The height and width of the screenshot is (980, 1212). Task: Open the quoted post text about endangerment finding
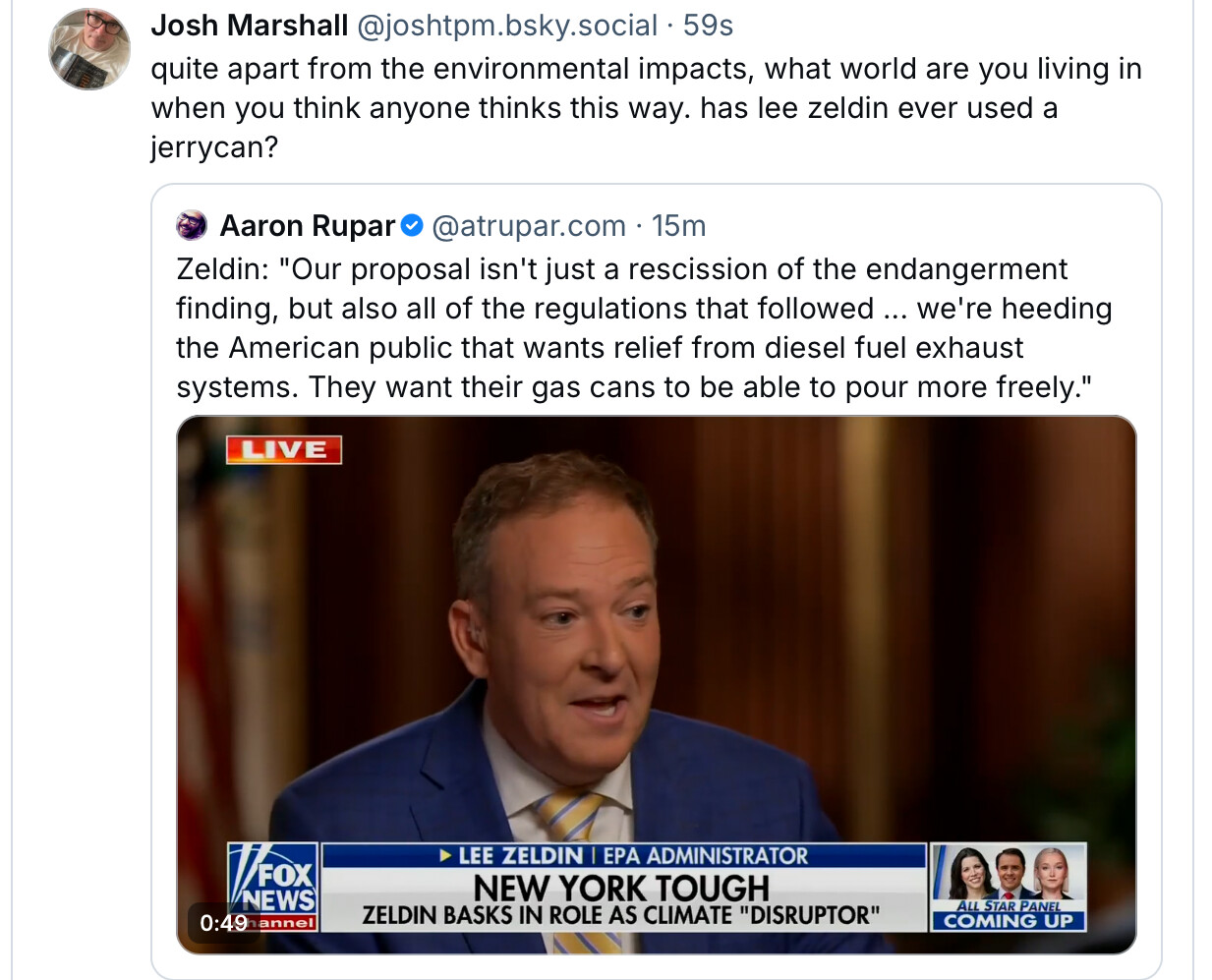(x=644, y=328)
